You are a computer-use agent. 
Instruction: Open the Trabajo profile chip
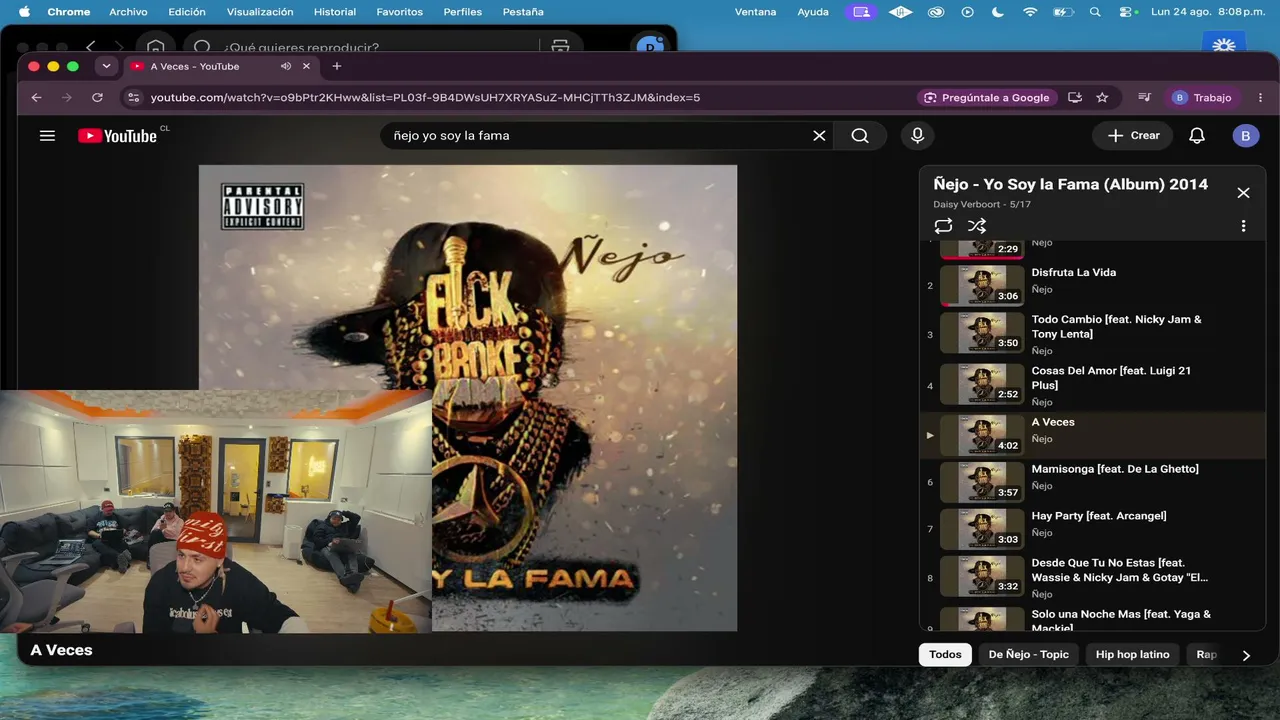click(x=1202, y=98)
